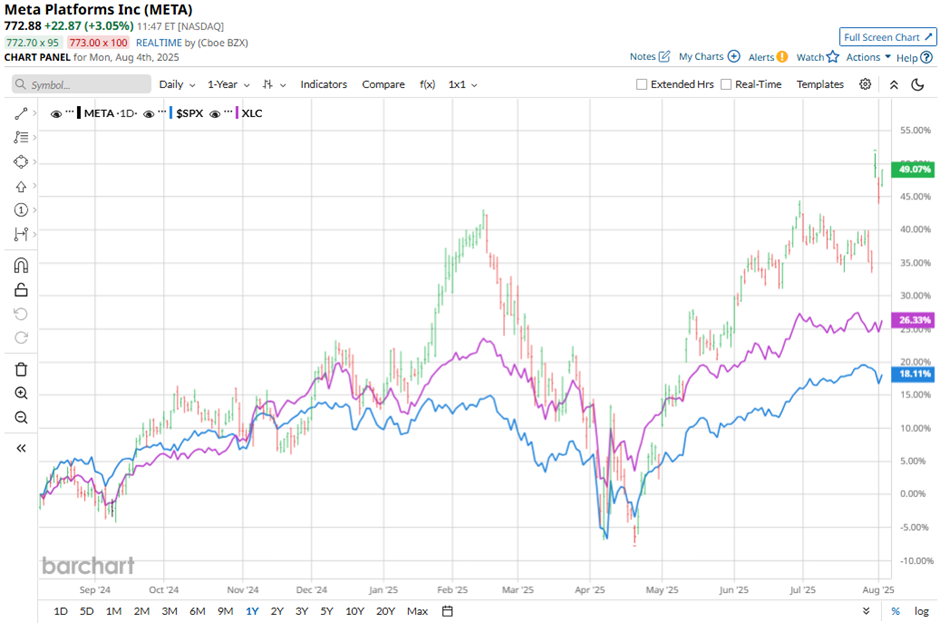Click the unlock drawings icon

click(x=21, y=290)
